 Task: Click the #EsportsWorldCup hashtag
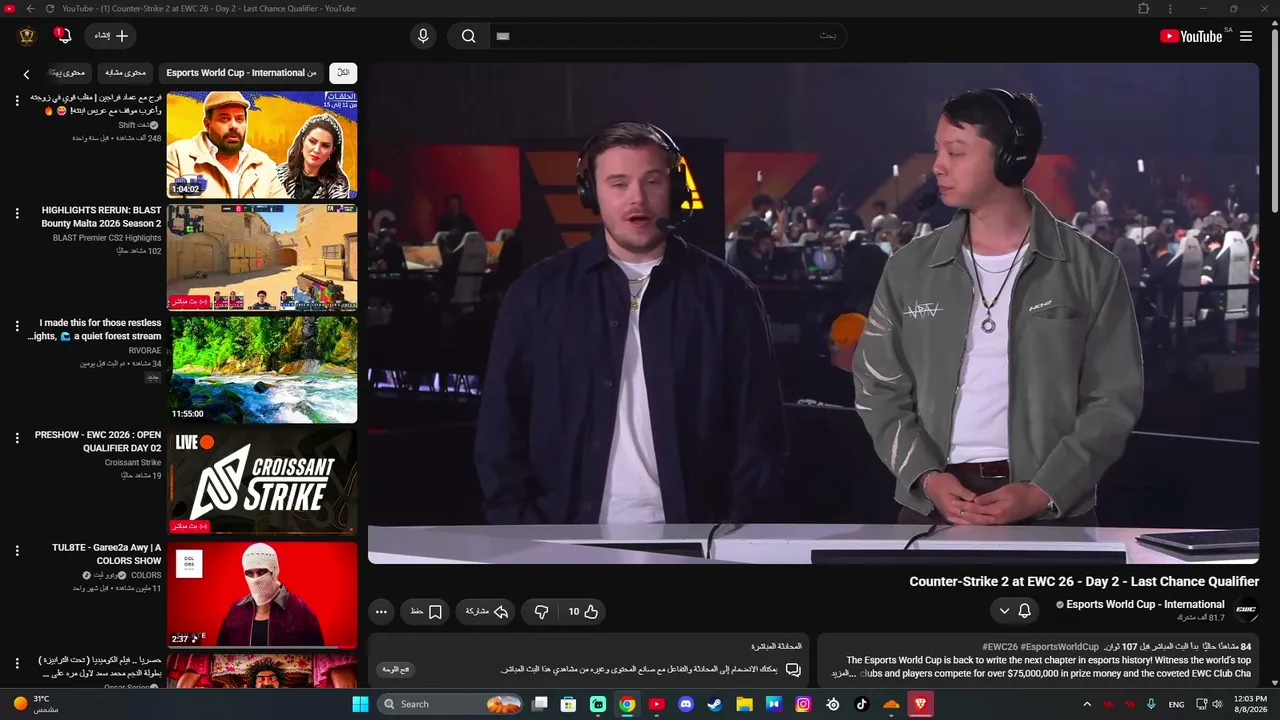1060,647
